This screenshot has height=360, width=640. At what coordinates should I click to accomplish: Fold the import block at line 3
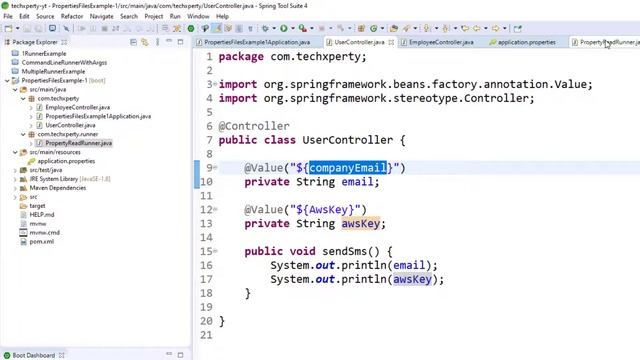[215, 84]
